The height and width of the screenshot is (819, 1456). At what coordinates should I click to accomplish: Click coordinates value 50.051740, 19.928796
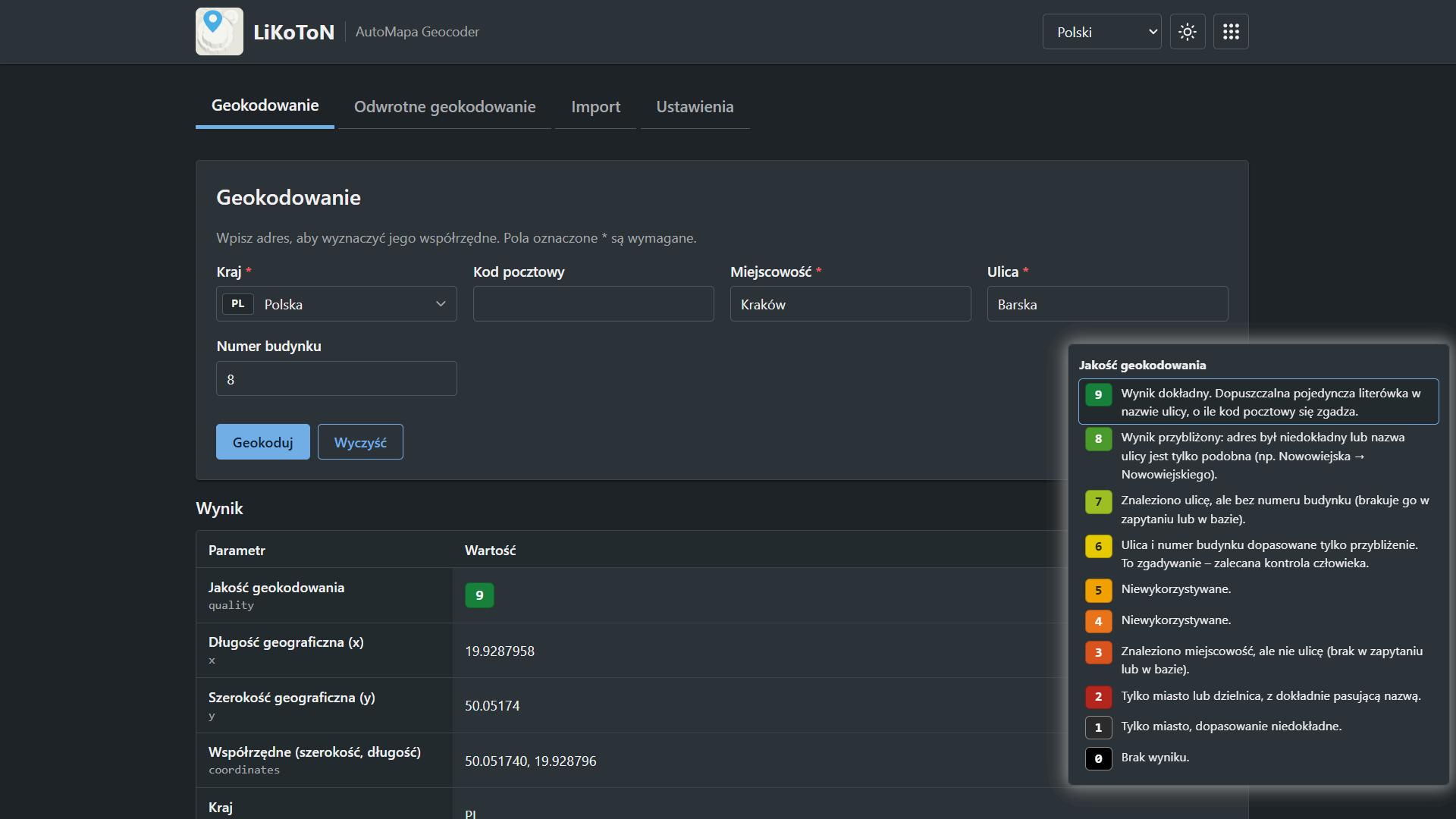531,761
